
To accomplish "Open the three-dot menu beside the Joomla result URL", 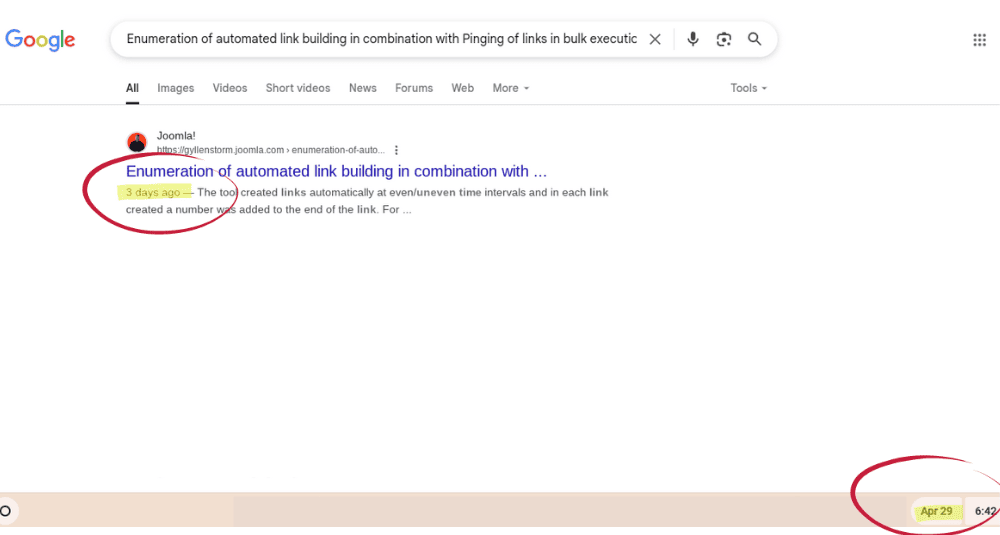I will point(396,150).
